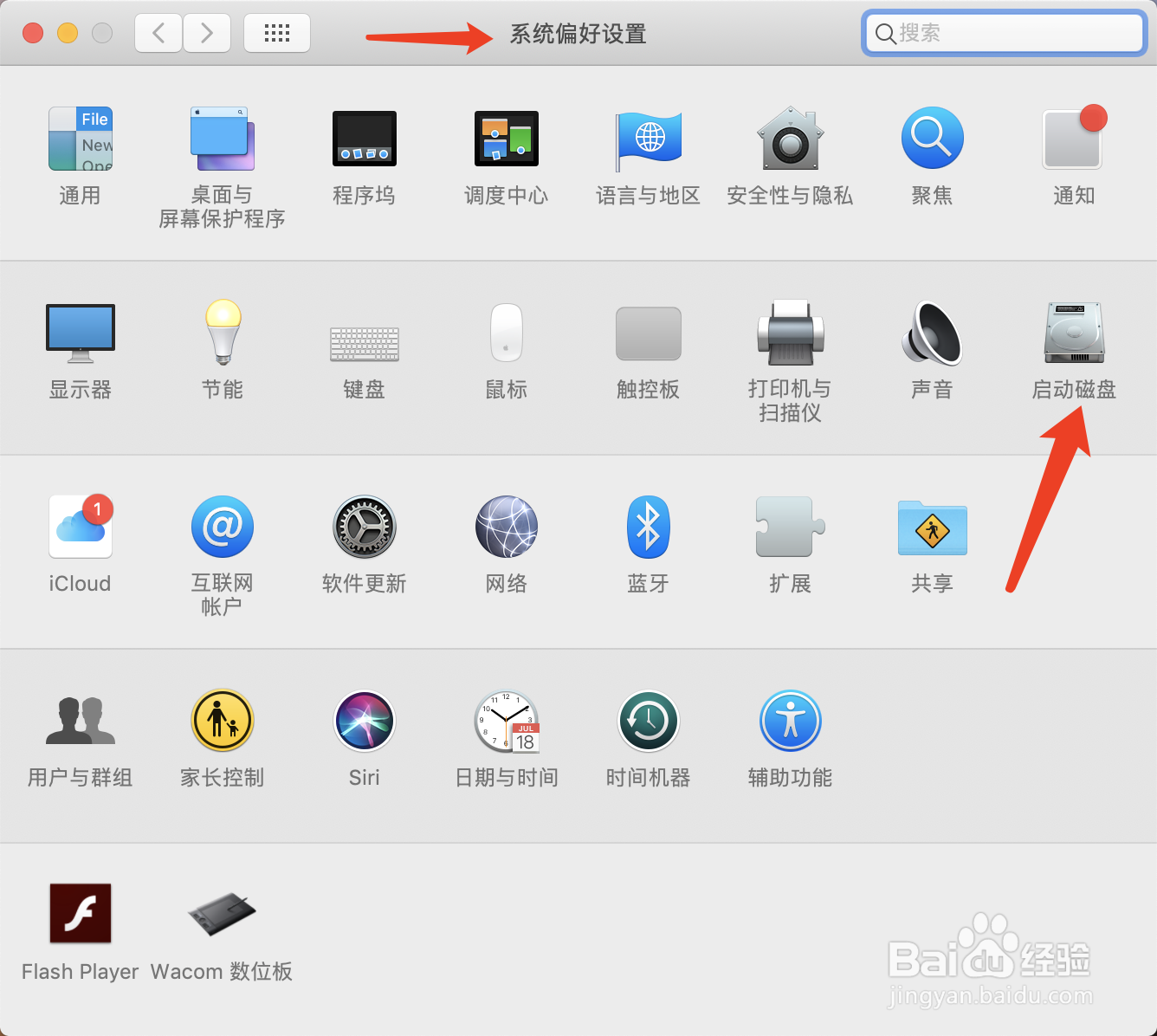Open 通知 (Notifications) preferences

click(1073, 139)
